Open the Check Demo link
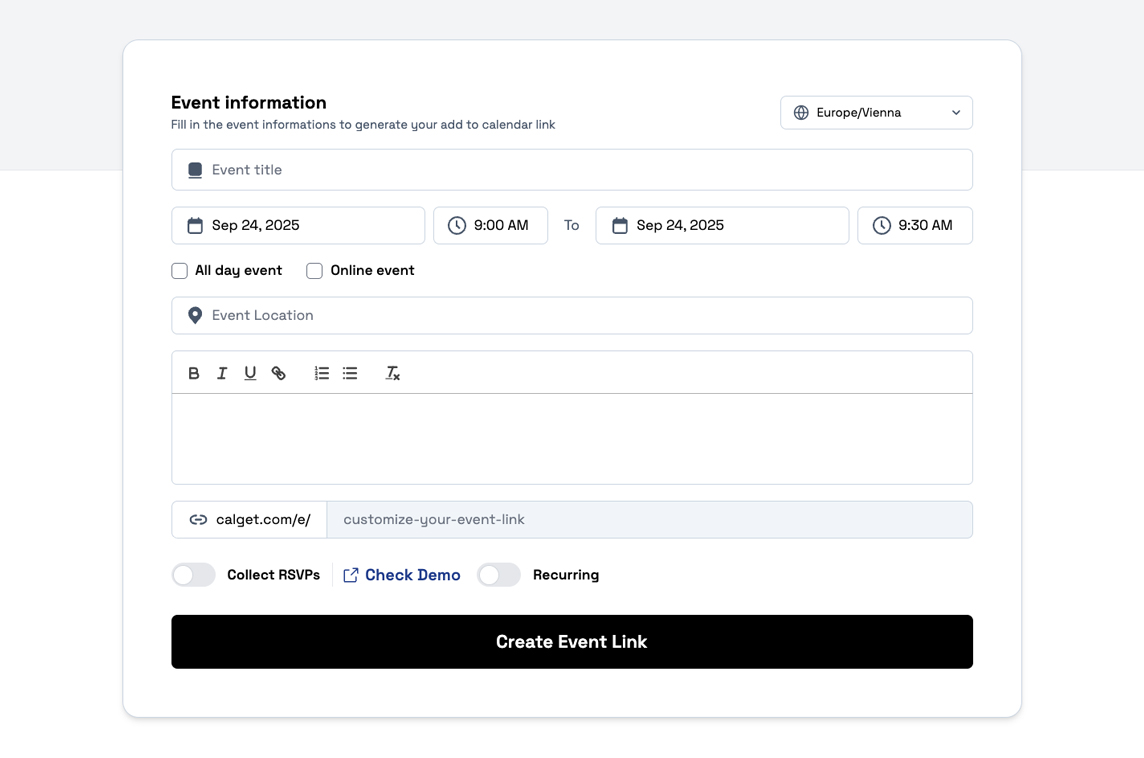1144x758 pixels. tap(402, 575)
